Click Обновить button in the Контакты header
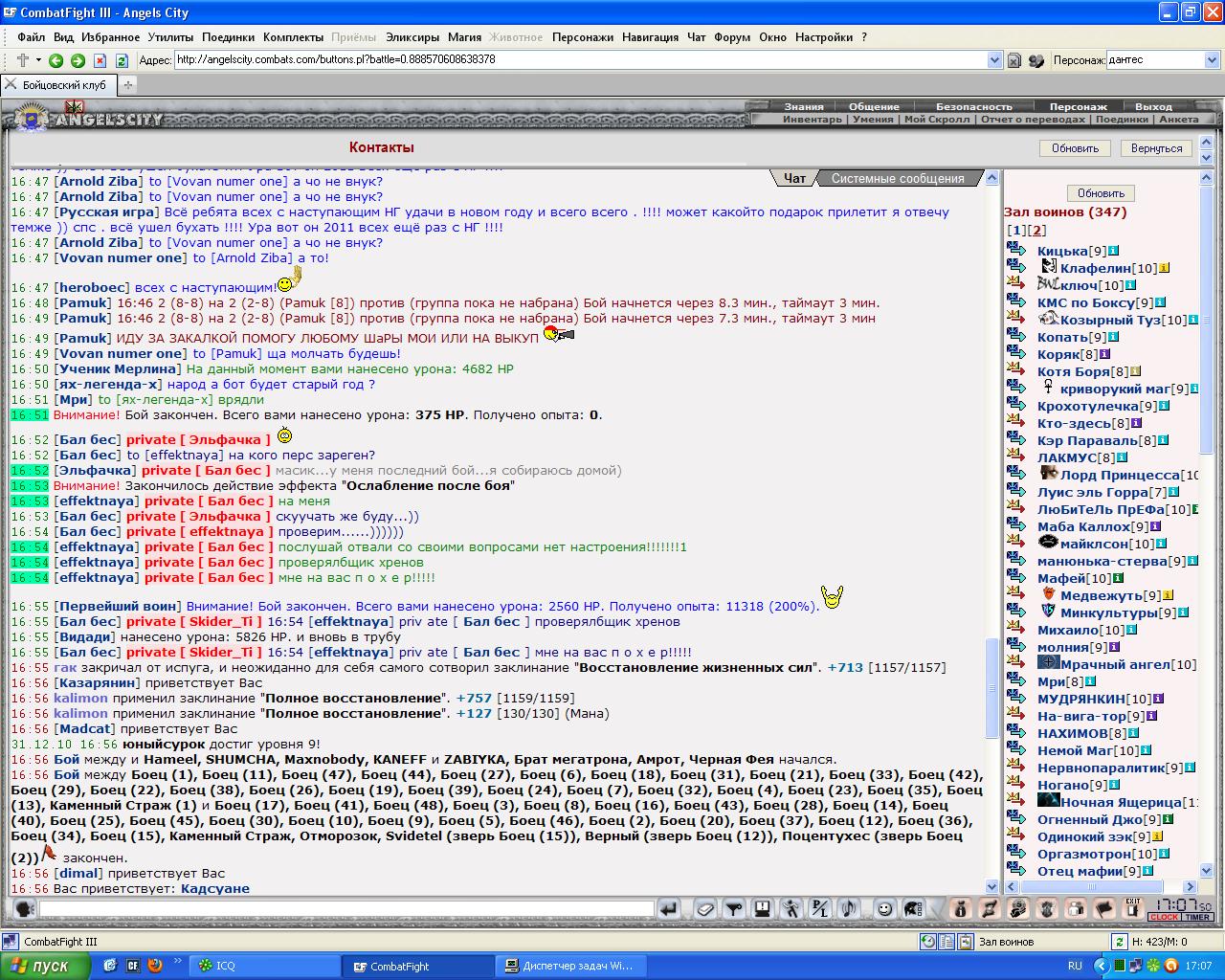The height and width of the screenshot is (980, 1225). pyautogui.click(x=1075, y=148)
